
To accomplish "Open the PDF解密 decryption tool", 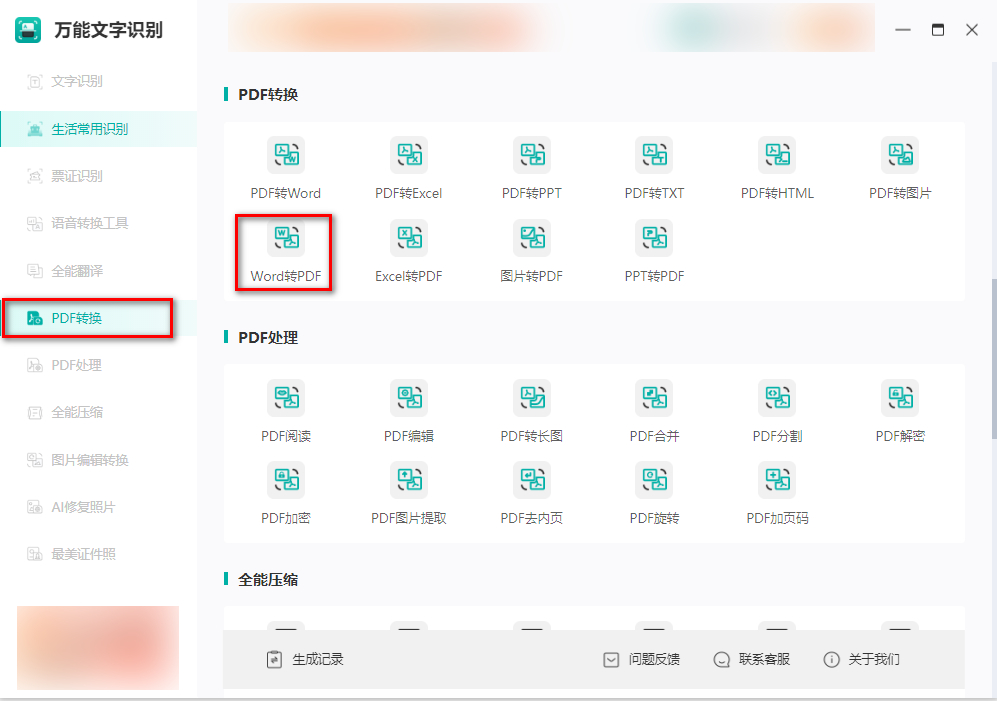I will (899, 410).
